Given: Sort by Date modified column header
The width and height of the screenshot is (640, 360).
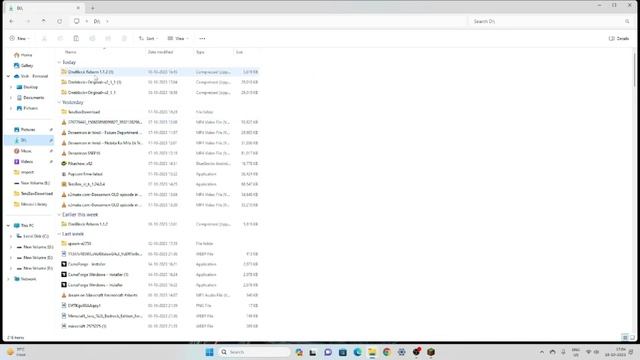Looking at the screenshot, I should tap(160, 52).
